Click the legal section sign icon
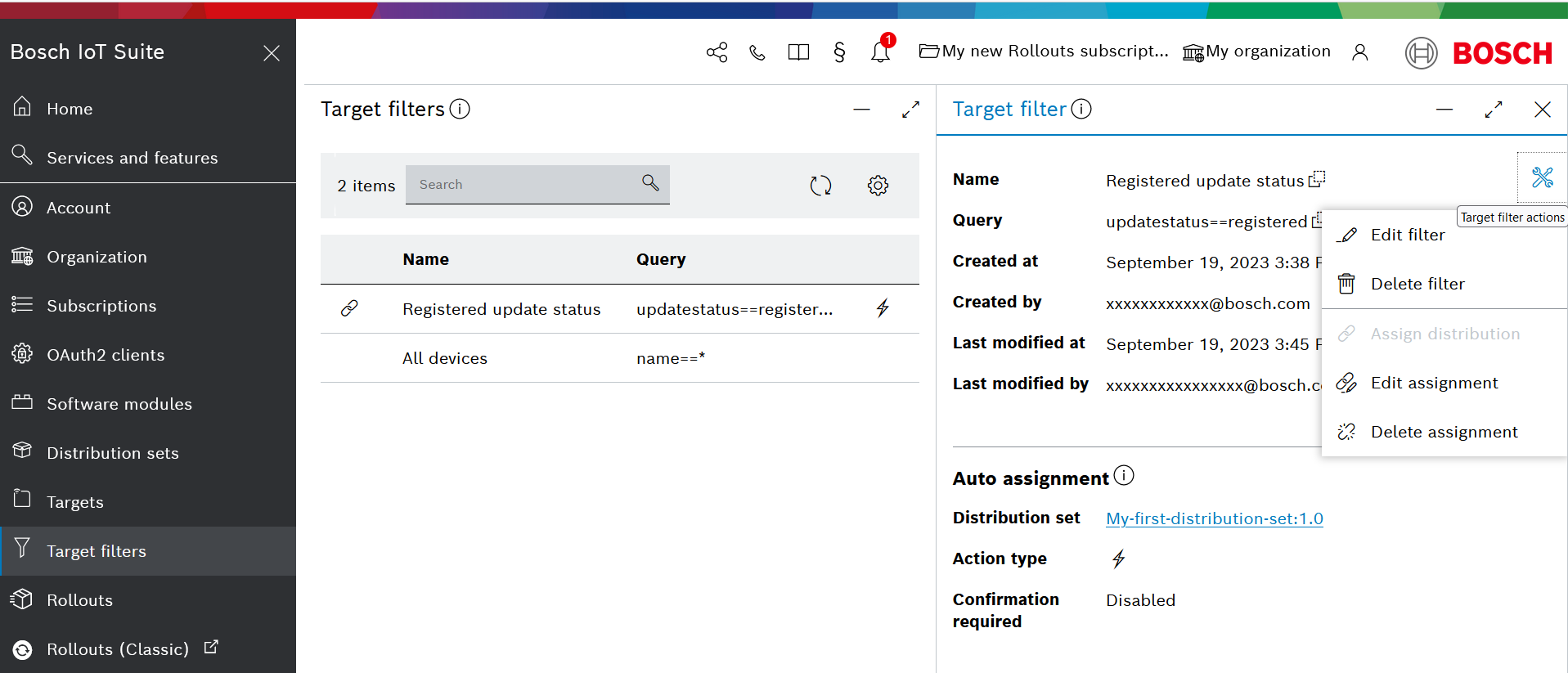This screenshot has width=1568, height=673. [839, 52]
